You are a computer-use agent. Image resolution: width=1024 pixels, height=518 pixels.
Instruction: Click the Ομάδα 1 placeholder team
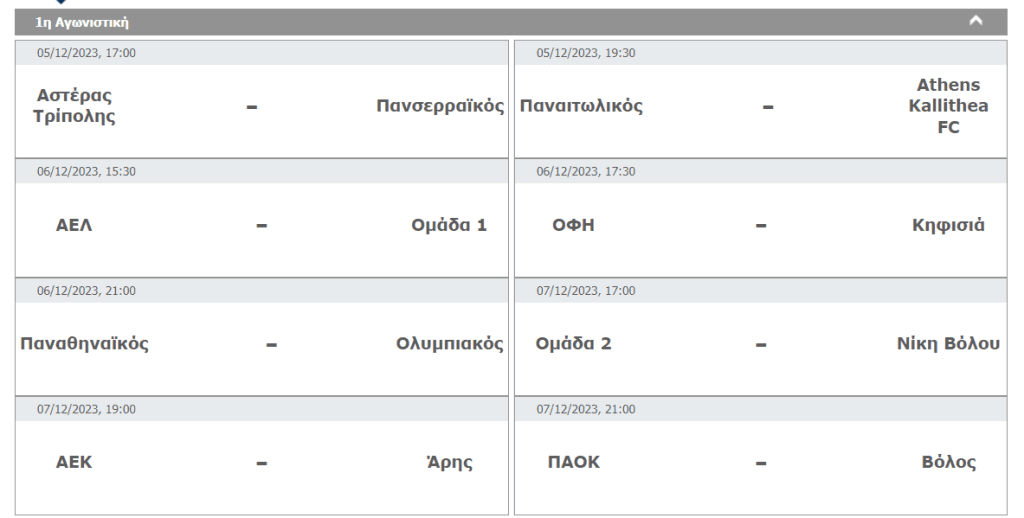tap(449, 225)
